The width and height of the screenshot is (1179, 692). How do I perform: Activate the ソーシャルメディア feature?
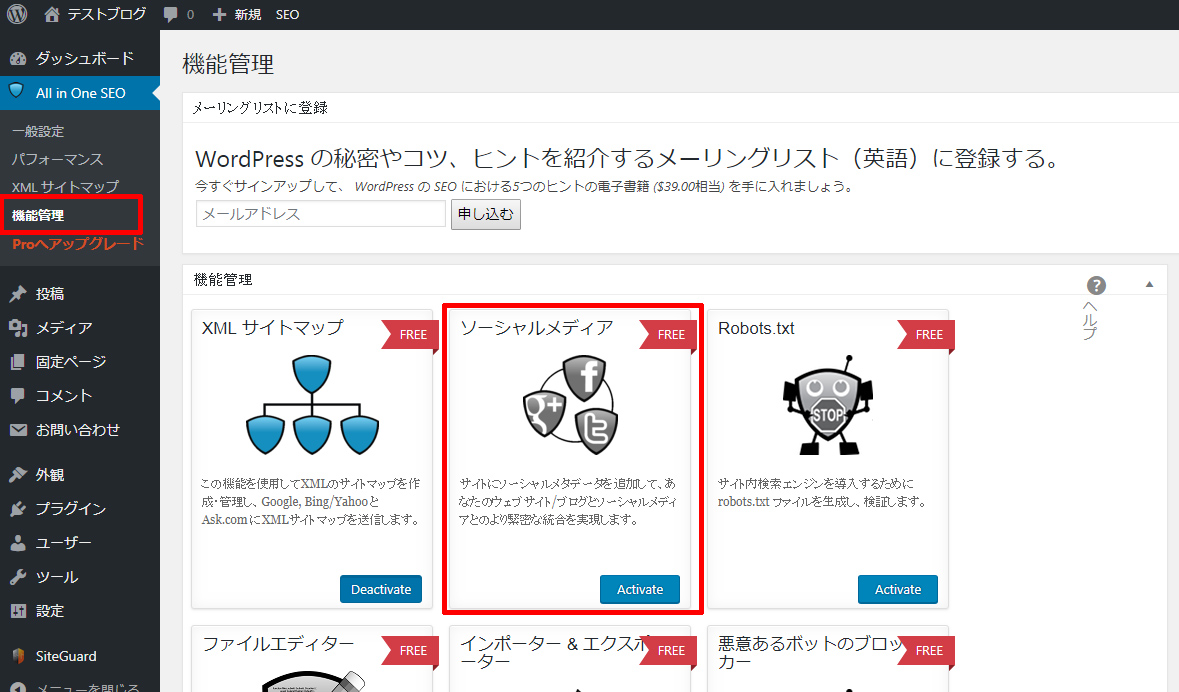coord(640,589)
